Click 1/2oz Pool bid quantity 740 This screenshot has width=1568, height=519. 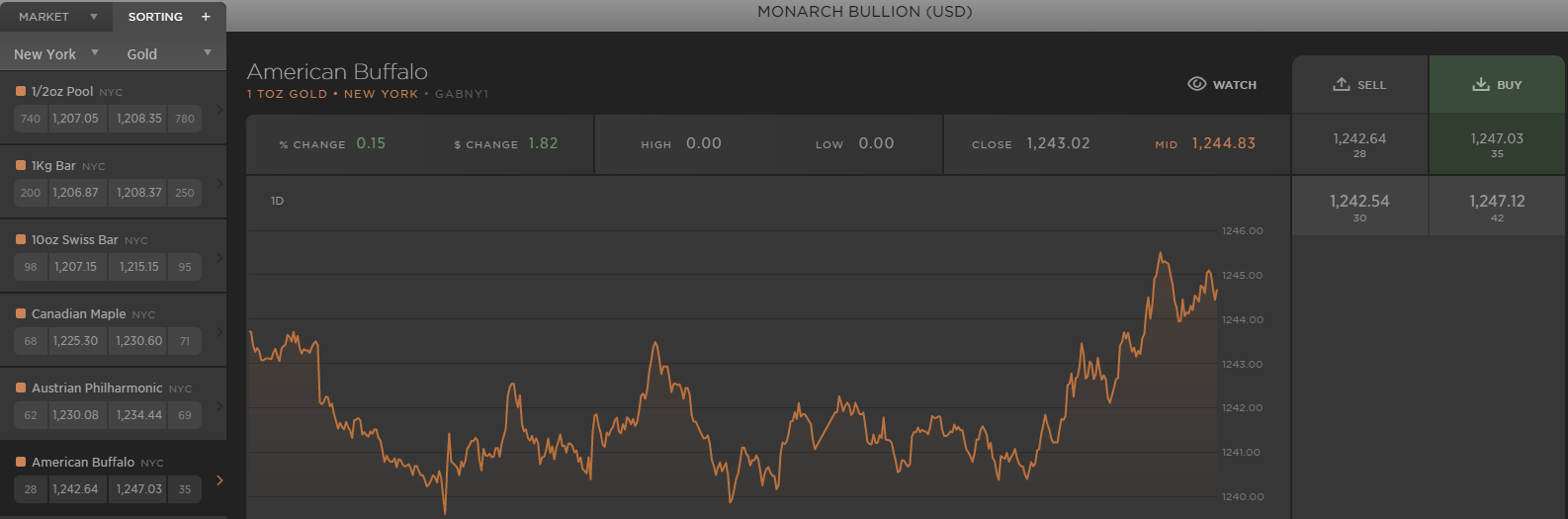pyautogui.click(x=31, y=119)
